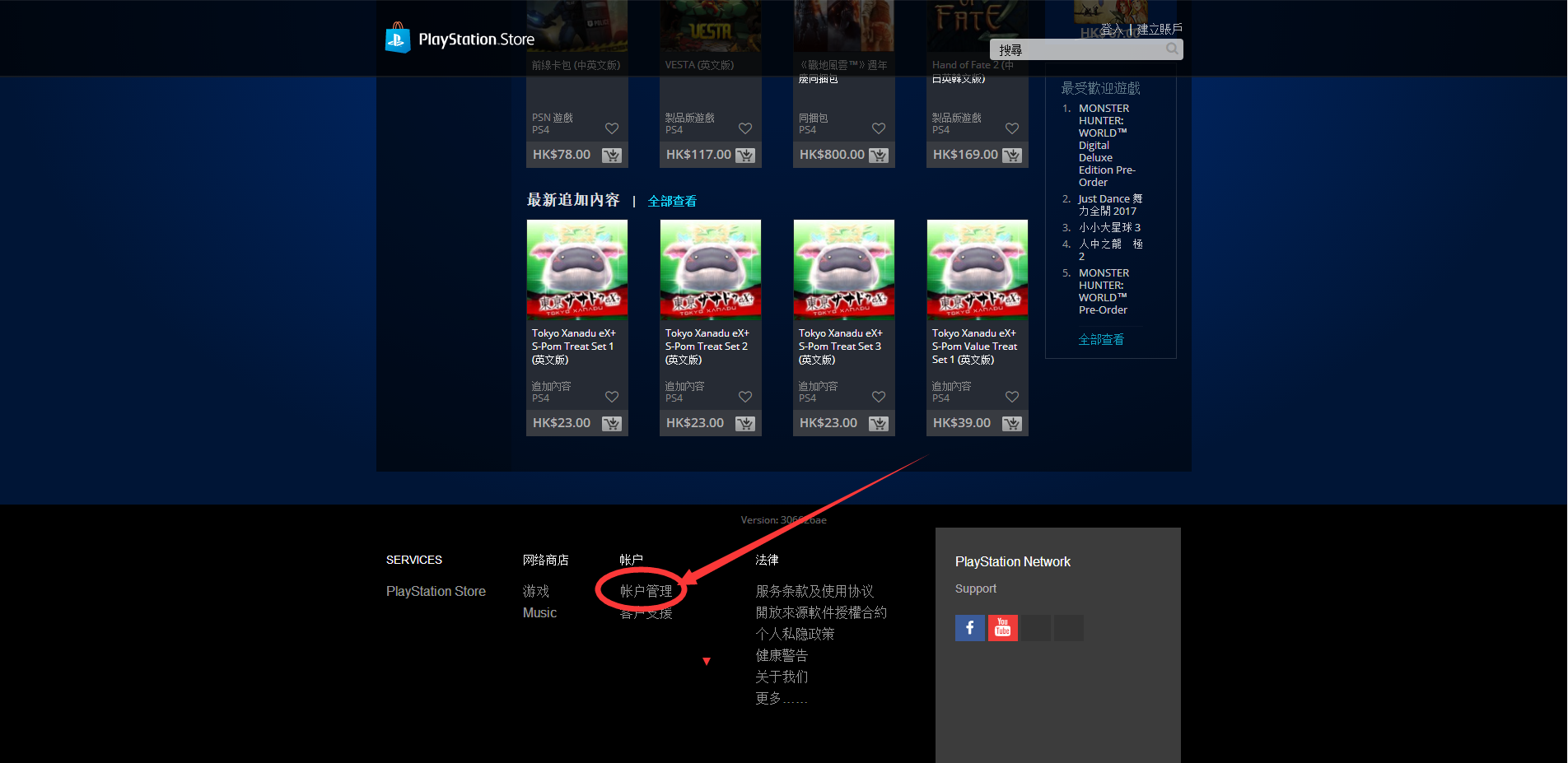
Task: Open 游戏 in the footer menu
Action: (535, 590)
